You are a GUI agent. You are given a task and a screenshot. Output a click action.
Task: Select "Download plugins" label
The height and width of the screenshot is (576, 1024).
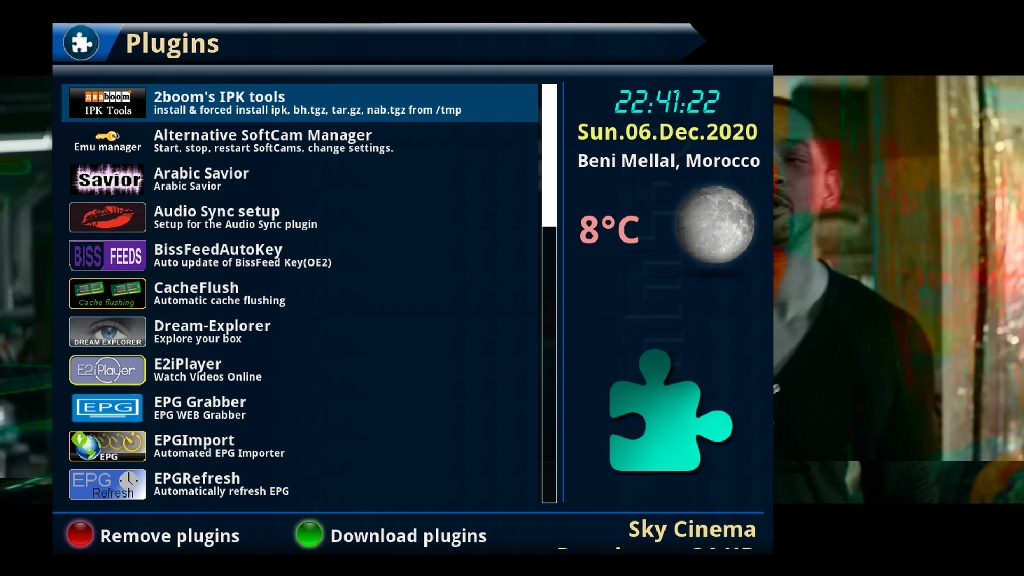(x=408, y=536)
